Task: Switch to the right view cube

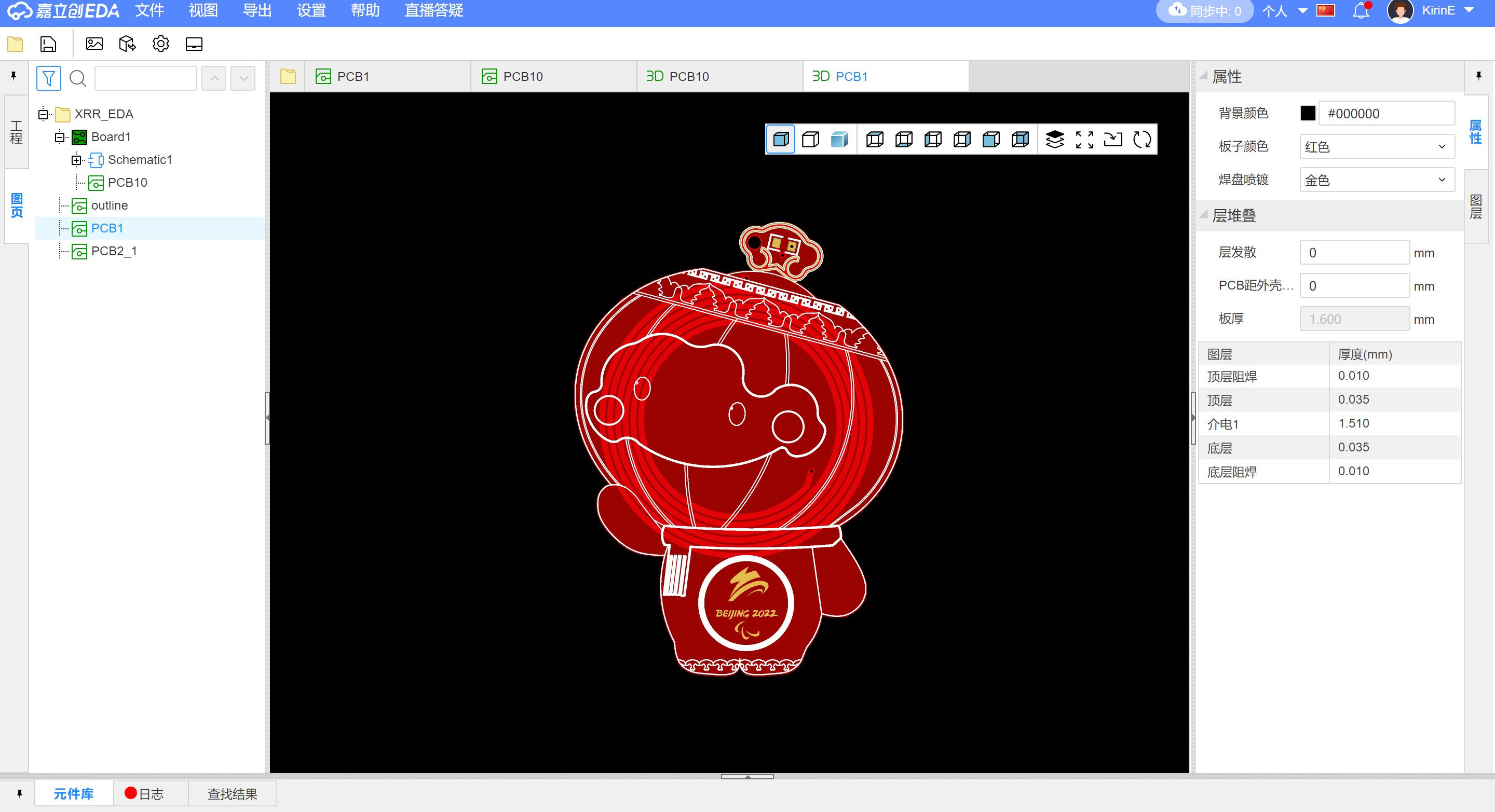Action: tap(962, 139)
